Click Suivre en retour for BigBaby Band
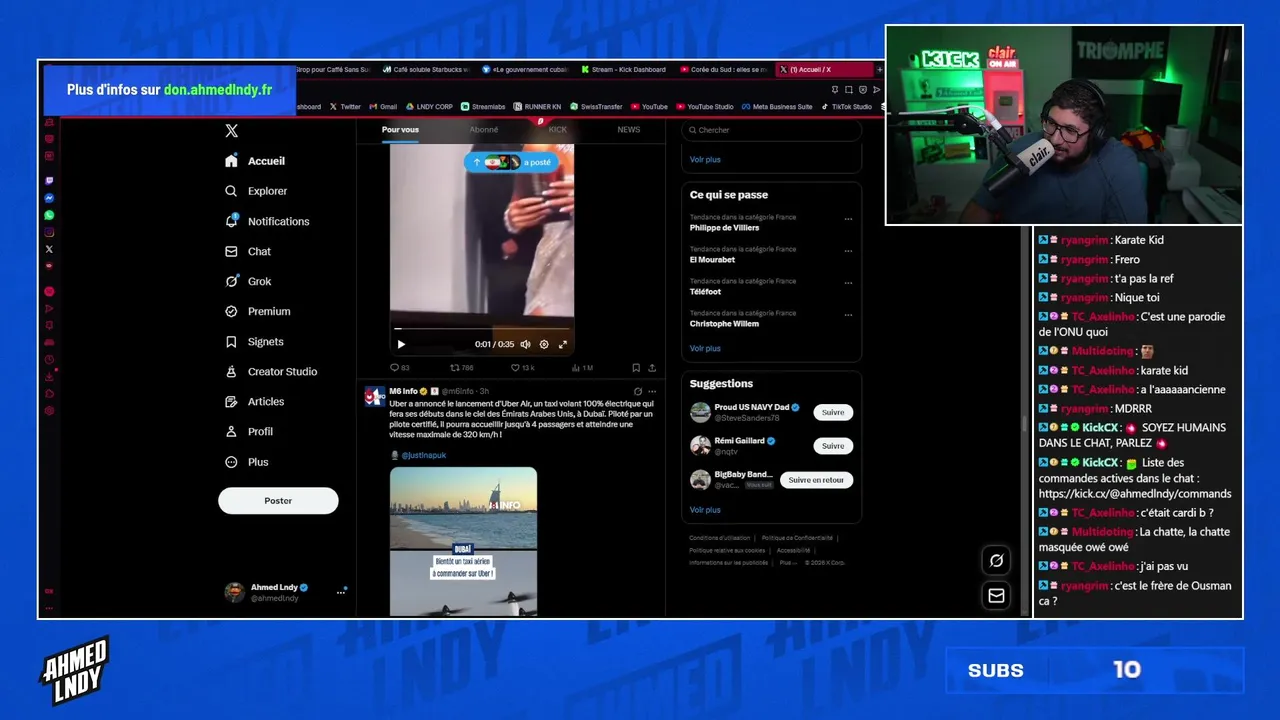This screenshot has height=720, width=1280. point(816,480)
